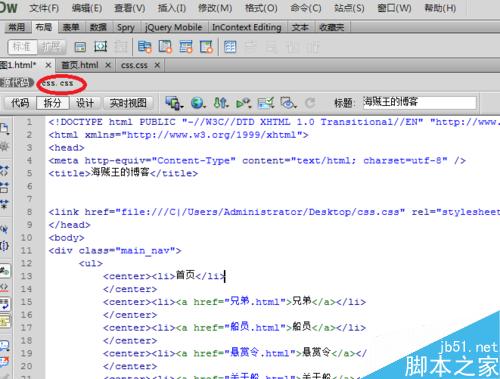Open the Open Documents dropdown in coding toolbar

pyautogui.click(x=4, y=128)
